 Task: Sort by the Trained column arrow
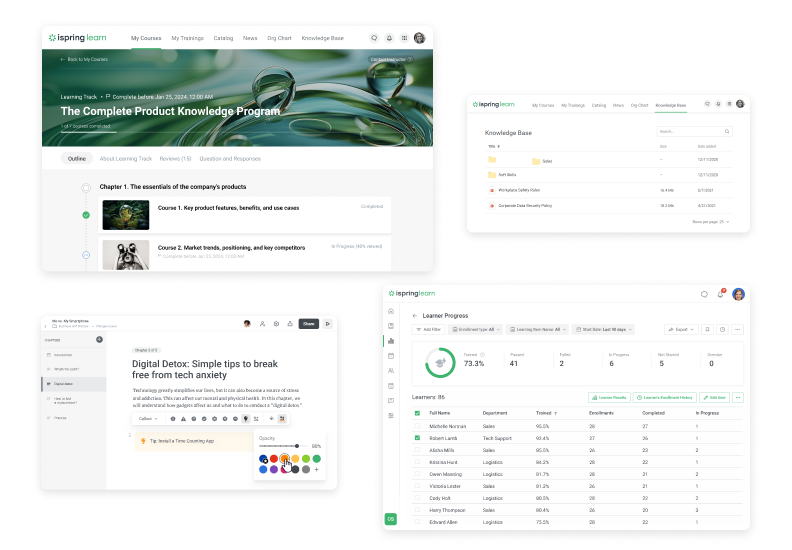click(x=556, y=413)
